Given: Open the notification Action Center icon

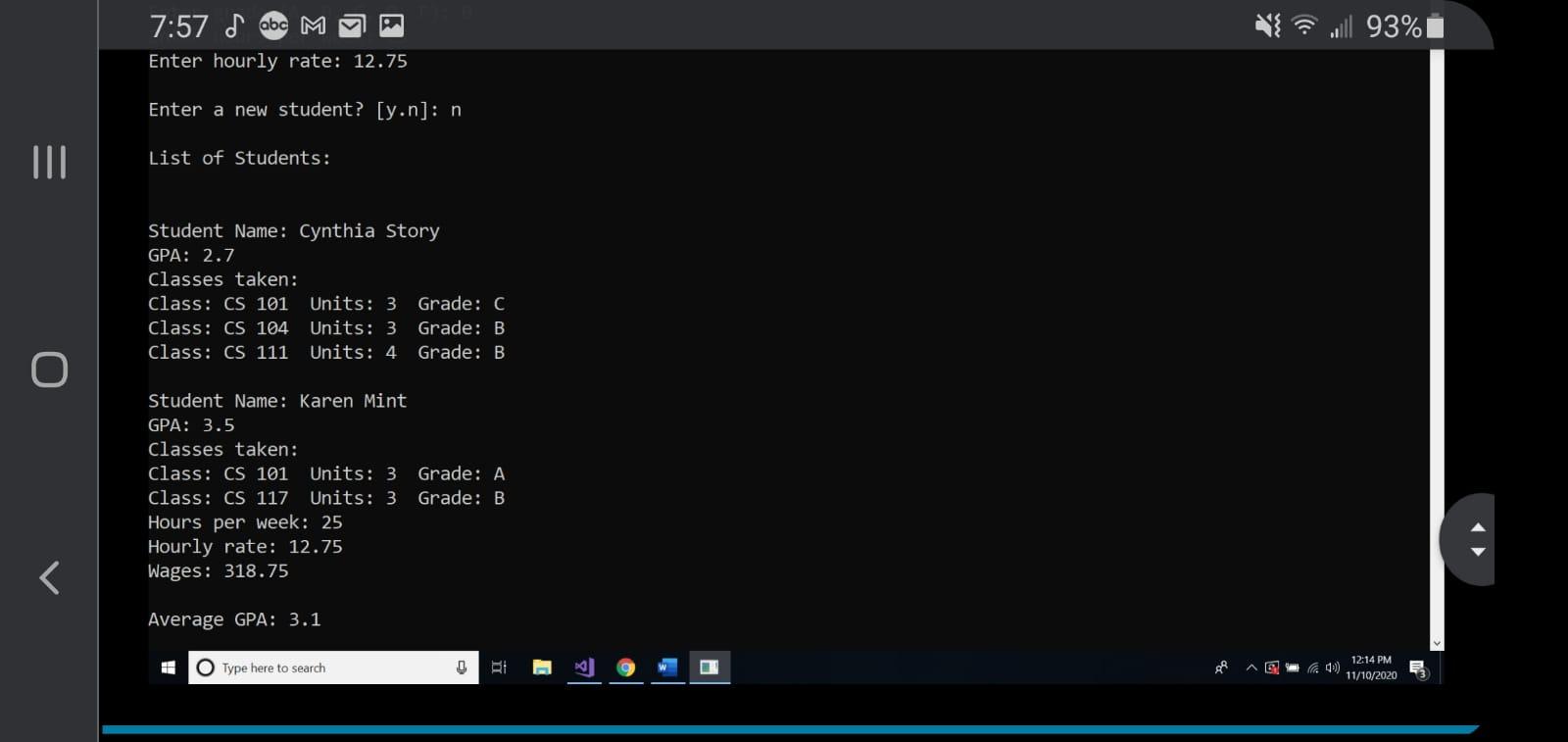Looking at the screenshot, I should pyautogui.click(x=1418, y=668).
